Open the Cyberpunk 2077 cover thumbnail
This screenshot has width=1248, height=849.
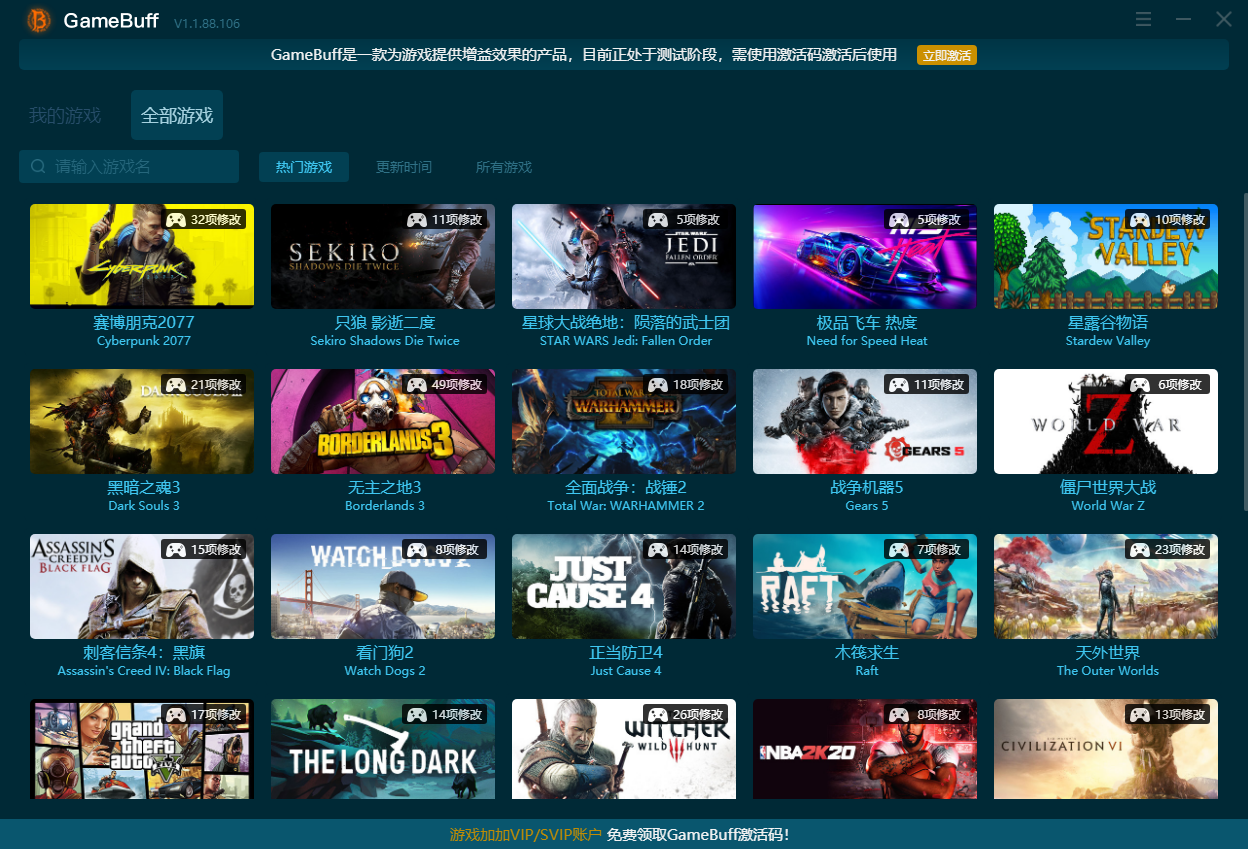coord(142,257)
